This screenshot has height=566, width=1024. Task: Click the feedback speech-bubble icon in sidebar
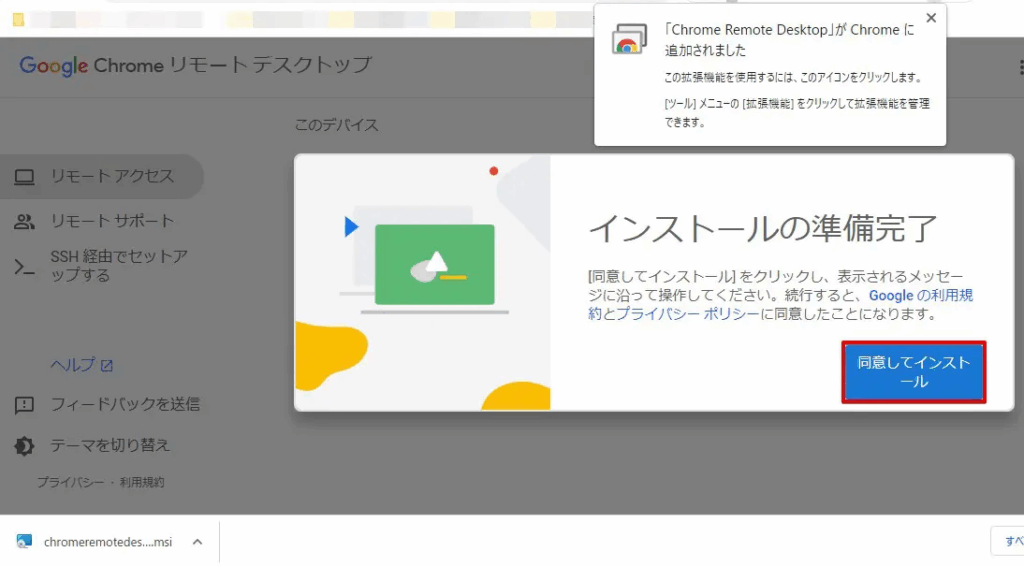25,405
